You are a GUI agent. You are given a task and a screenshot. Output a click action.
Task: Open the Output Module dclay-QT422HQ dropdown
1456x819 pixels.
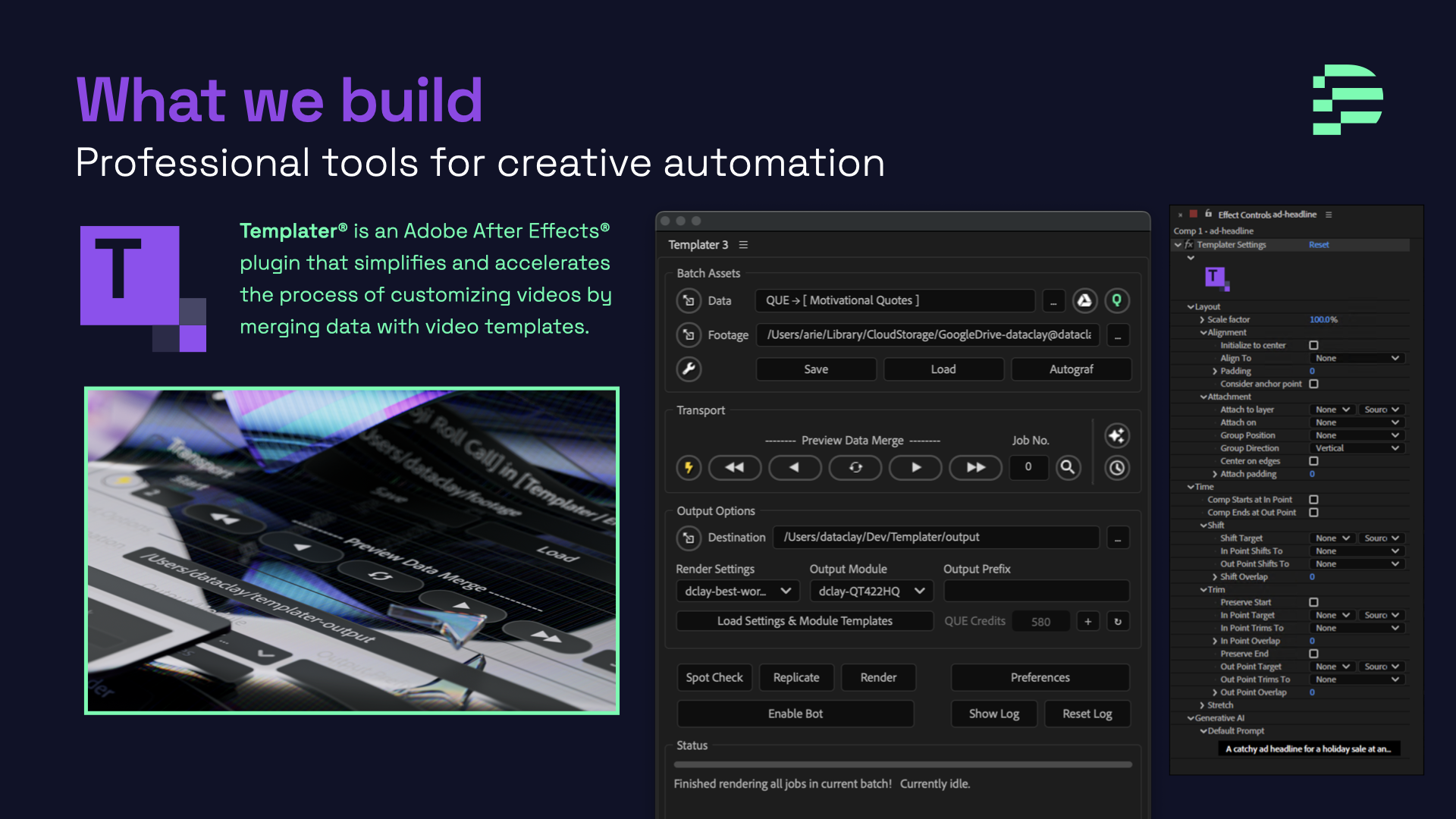click(871, 591)
